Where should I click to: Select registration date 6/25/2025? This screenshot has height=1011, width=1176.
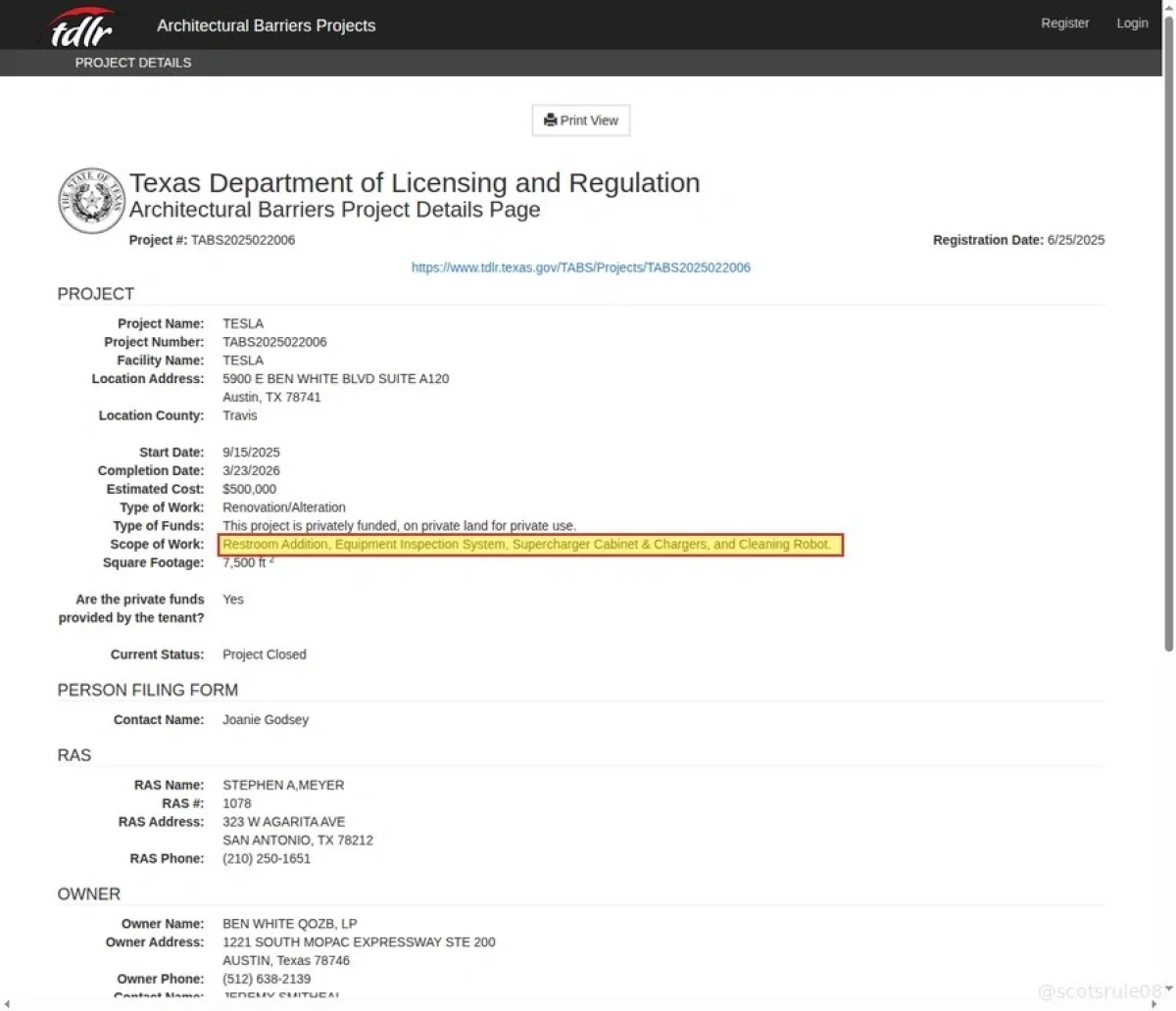1075,240
